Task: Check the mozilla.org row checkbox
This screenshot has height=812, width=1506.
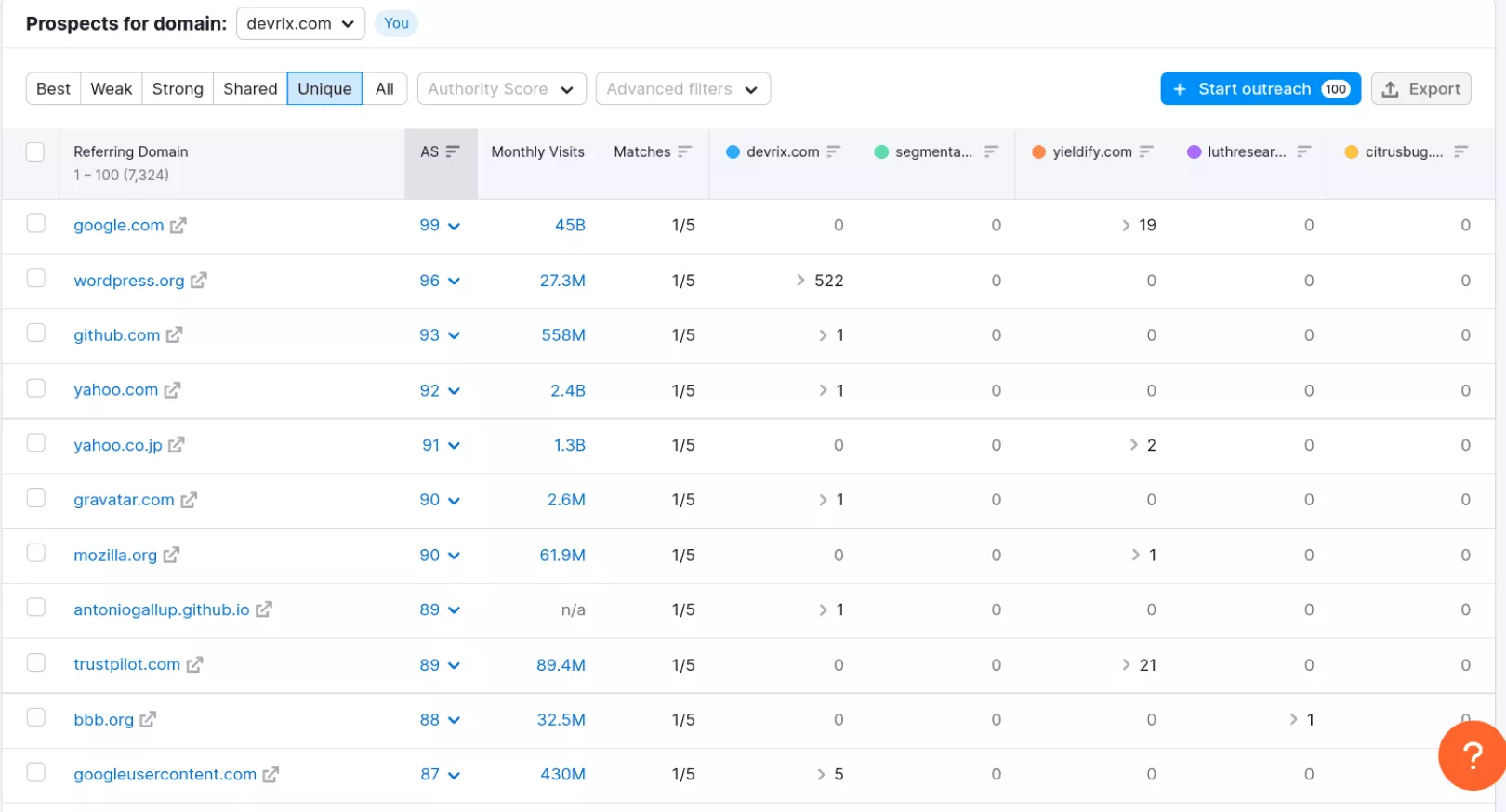Action: point(35,552)
